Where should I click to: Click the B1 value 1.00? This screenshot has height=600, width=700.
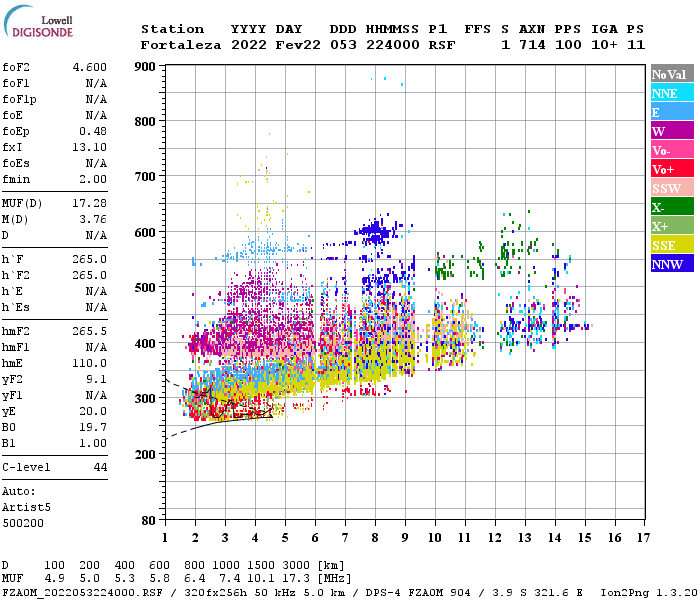pyautogui.click(x=93, y=444)
